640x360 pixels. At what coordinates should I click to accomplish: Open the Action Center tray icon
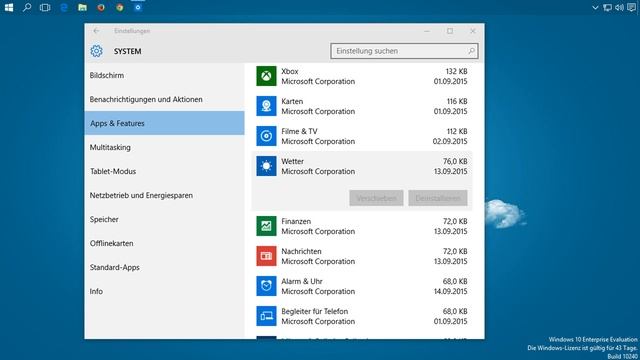[x=631, y=7]
